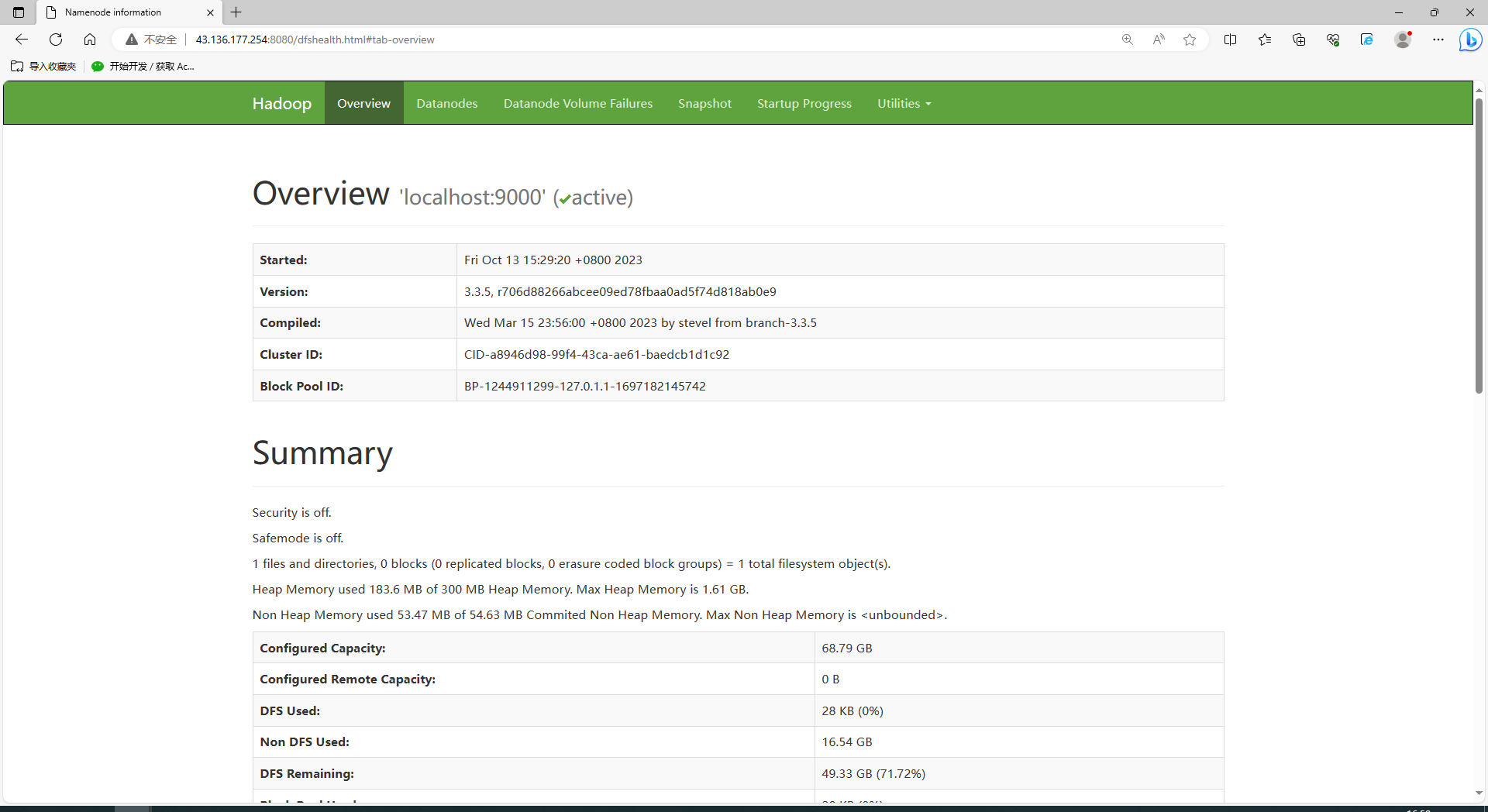
Task: Open the user profile avatar
Action: pos(1403,40)
